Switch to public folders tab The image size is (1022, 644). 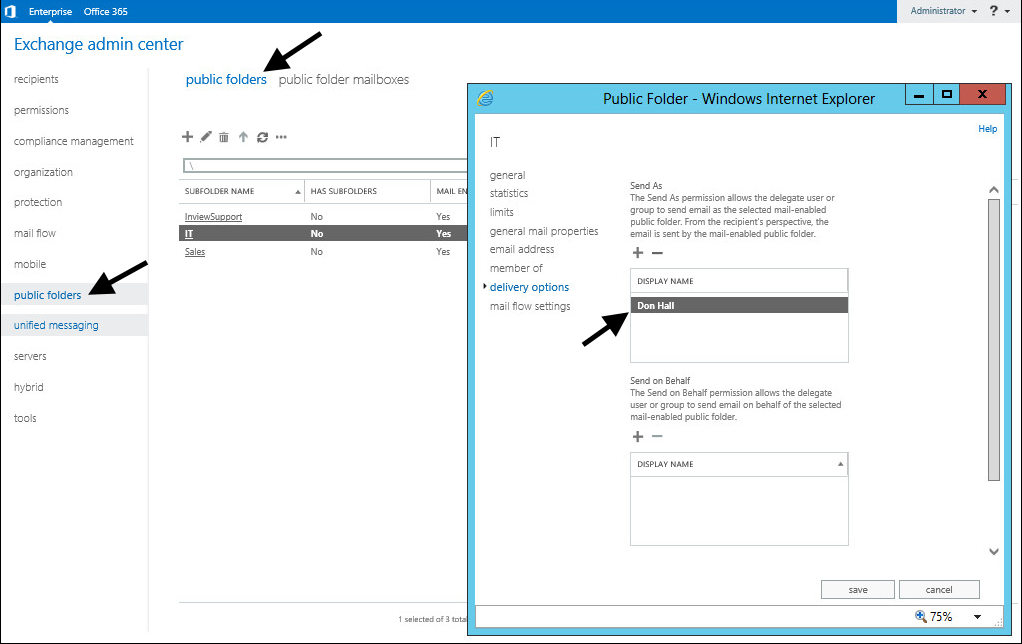point(226,80)
